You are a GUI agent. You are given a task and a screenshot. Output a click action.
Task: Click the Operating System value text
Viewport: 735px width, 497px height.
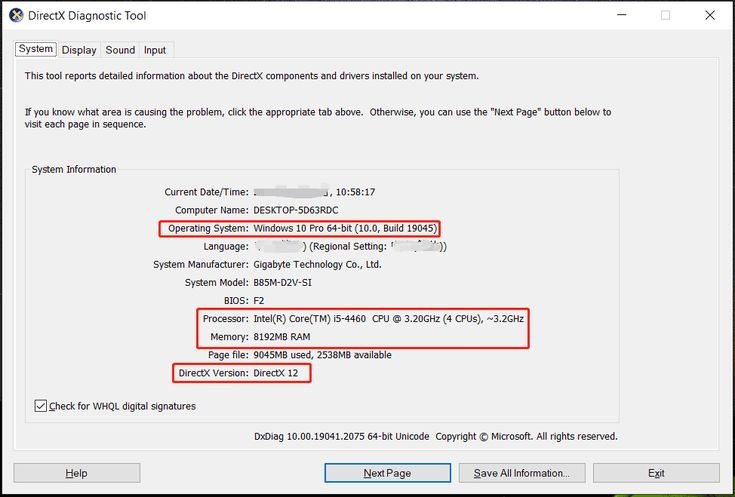344,229
